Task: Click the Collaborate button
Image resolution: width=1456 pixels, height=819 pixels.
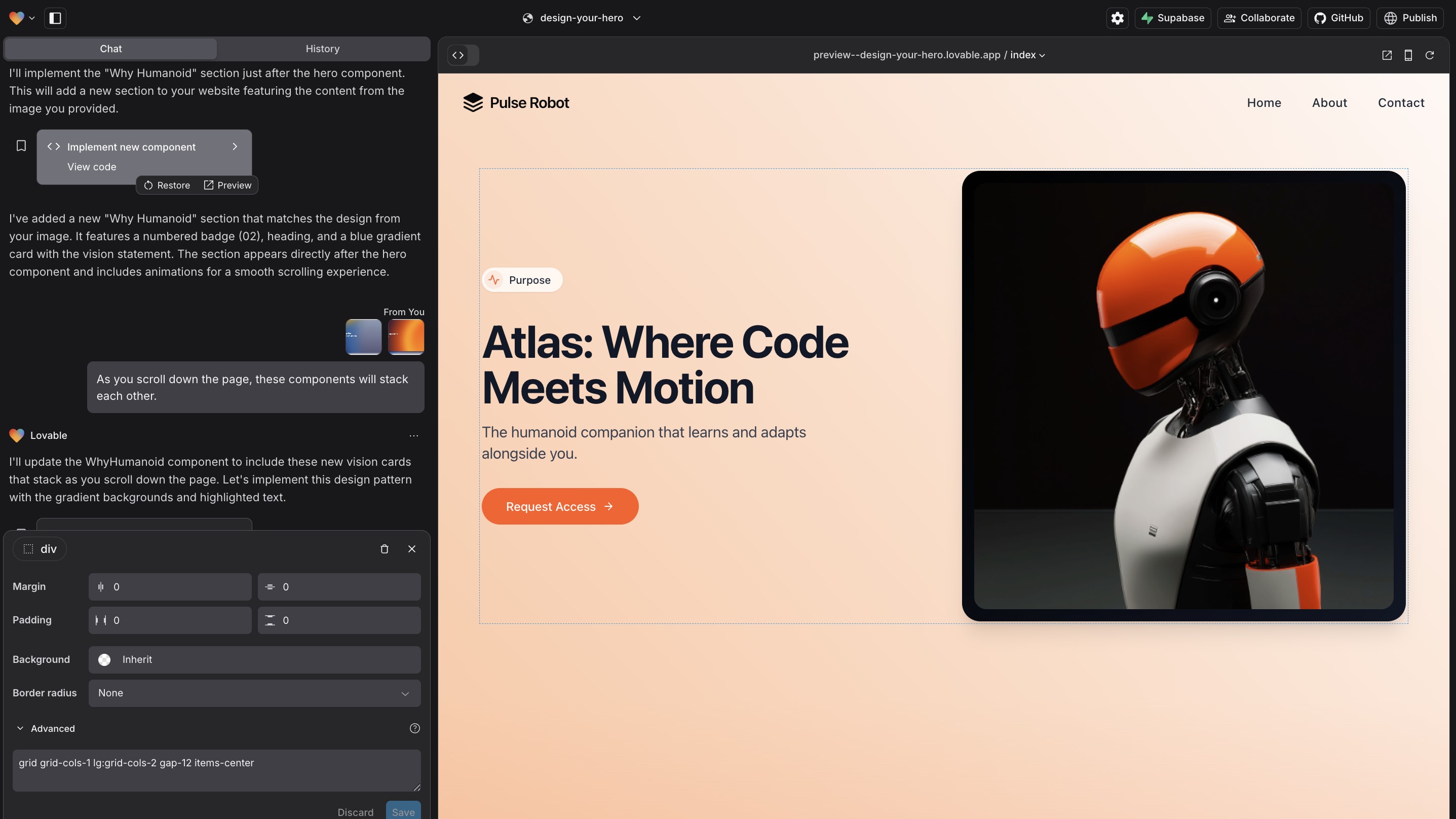Action: click(x=1259, y=18)
